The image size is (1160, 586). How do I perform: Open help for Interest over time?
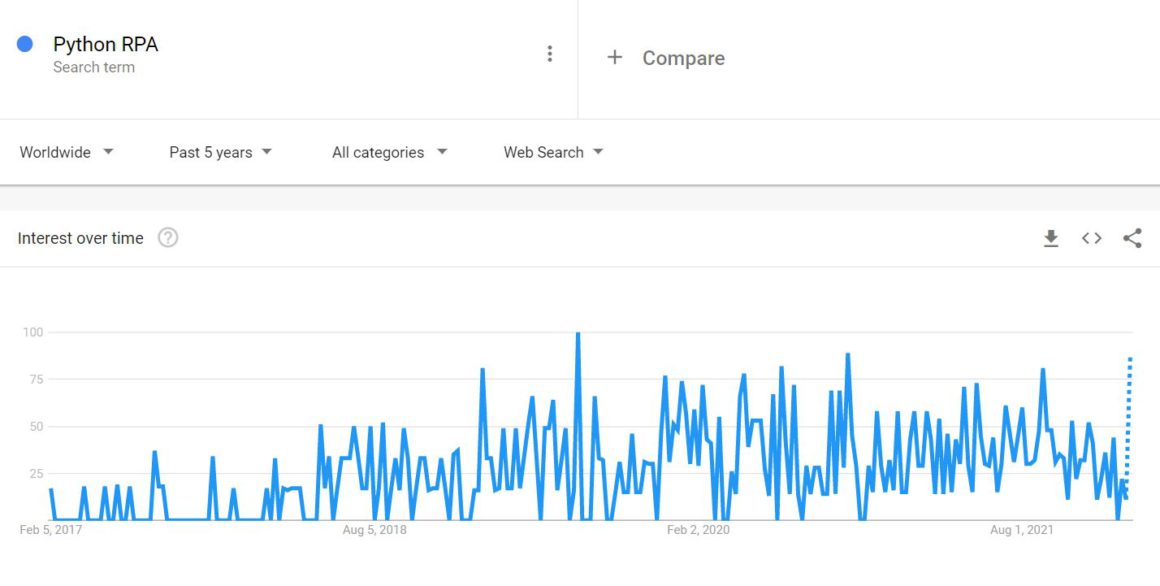tap(168, 238)
